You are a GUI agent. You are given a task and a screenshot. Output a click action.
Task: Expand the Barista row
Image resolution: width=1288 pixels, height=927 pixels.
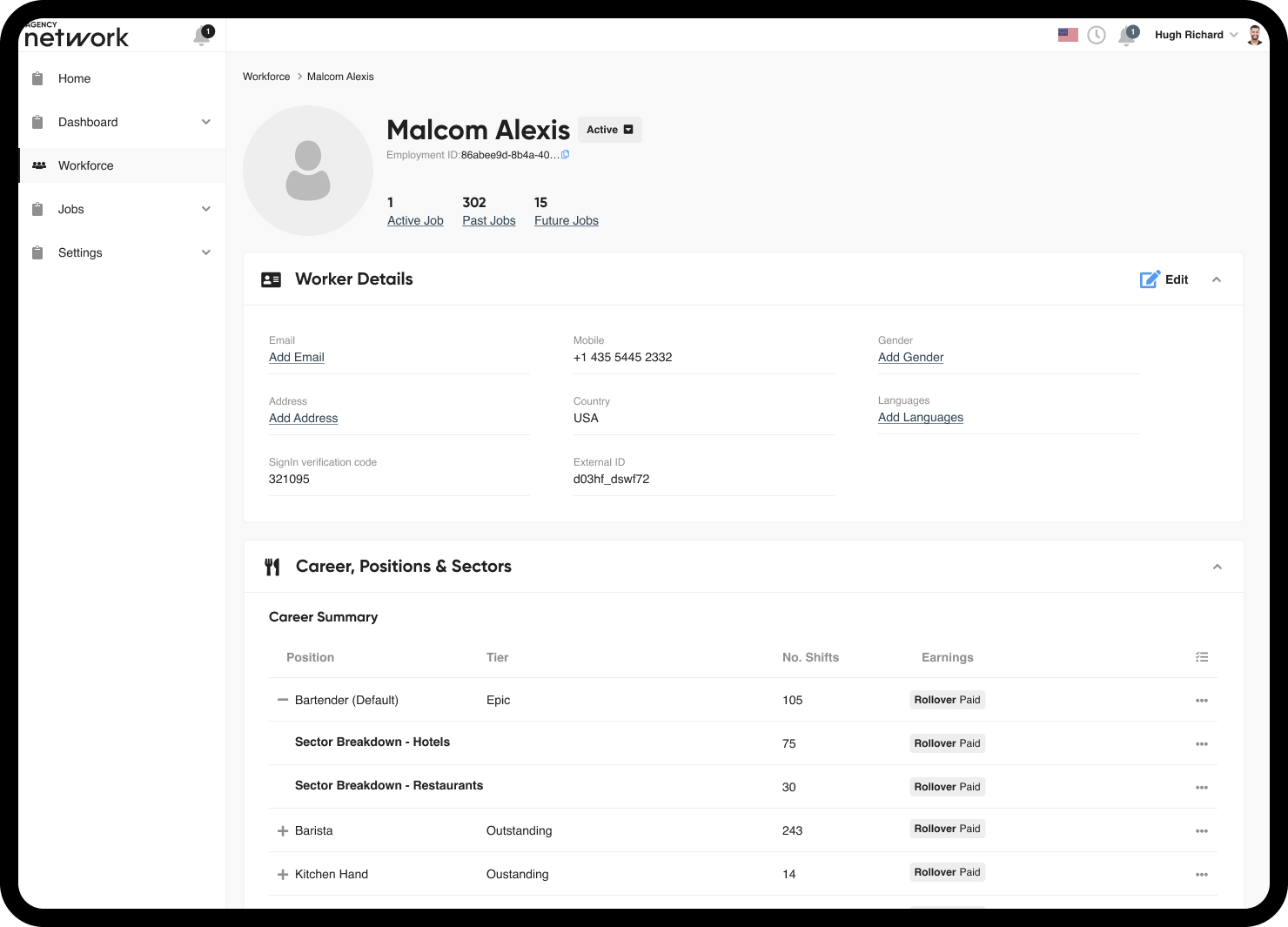click(283, 831)
